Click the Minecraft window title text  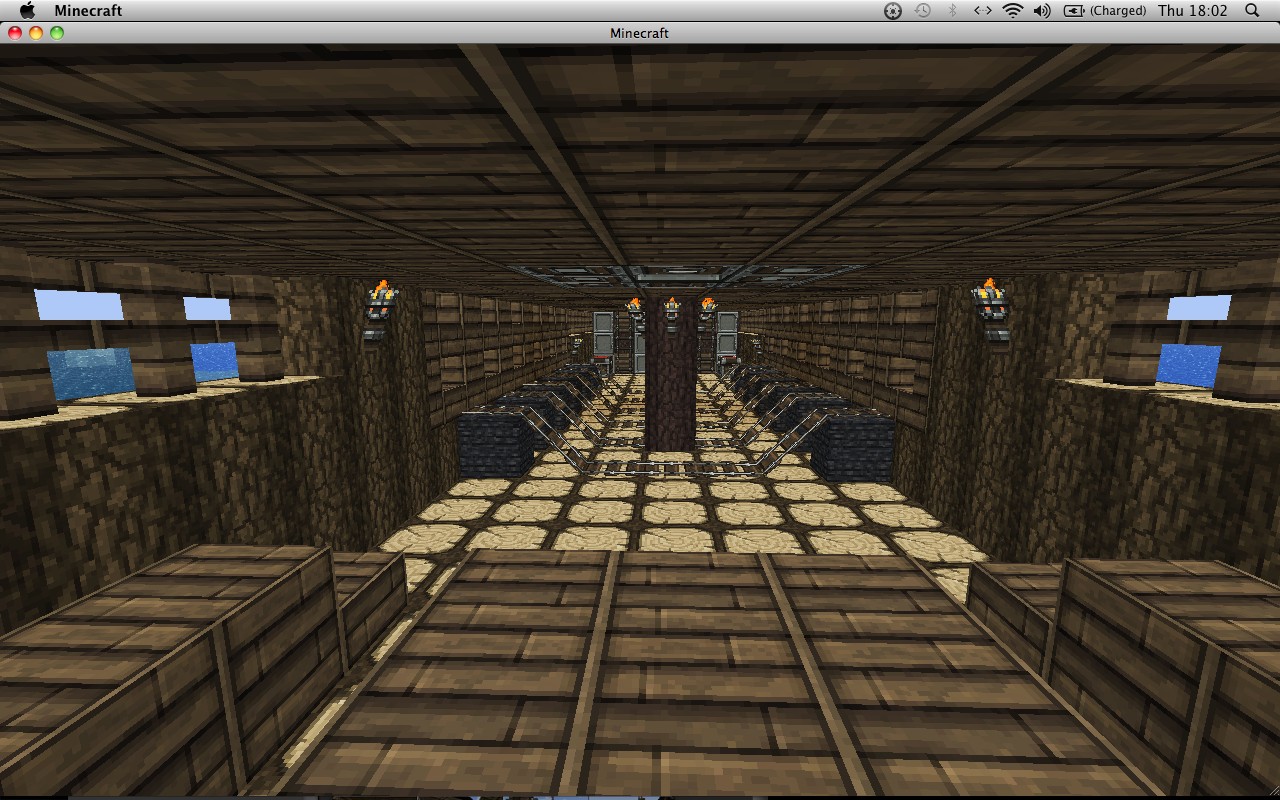coord(639,33)
